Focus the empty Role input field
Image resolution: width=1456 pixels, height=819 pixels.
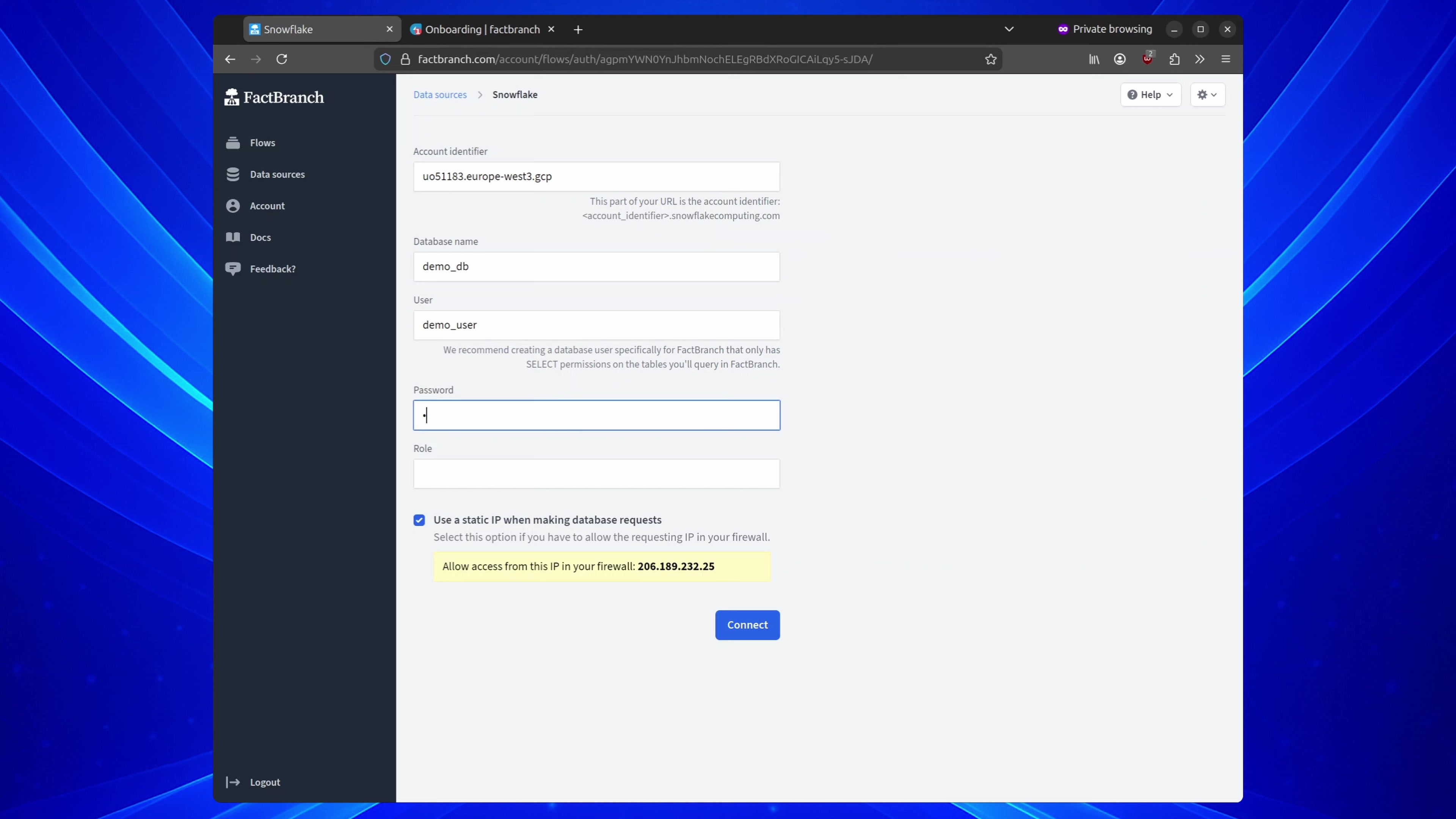tap(596, 474)
